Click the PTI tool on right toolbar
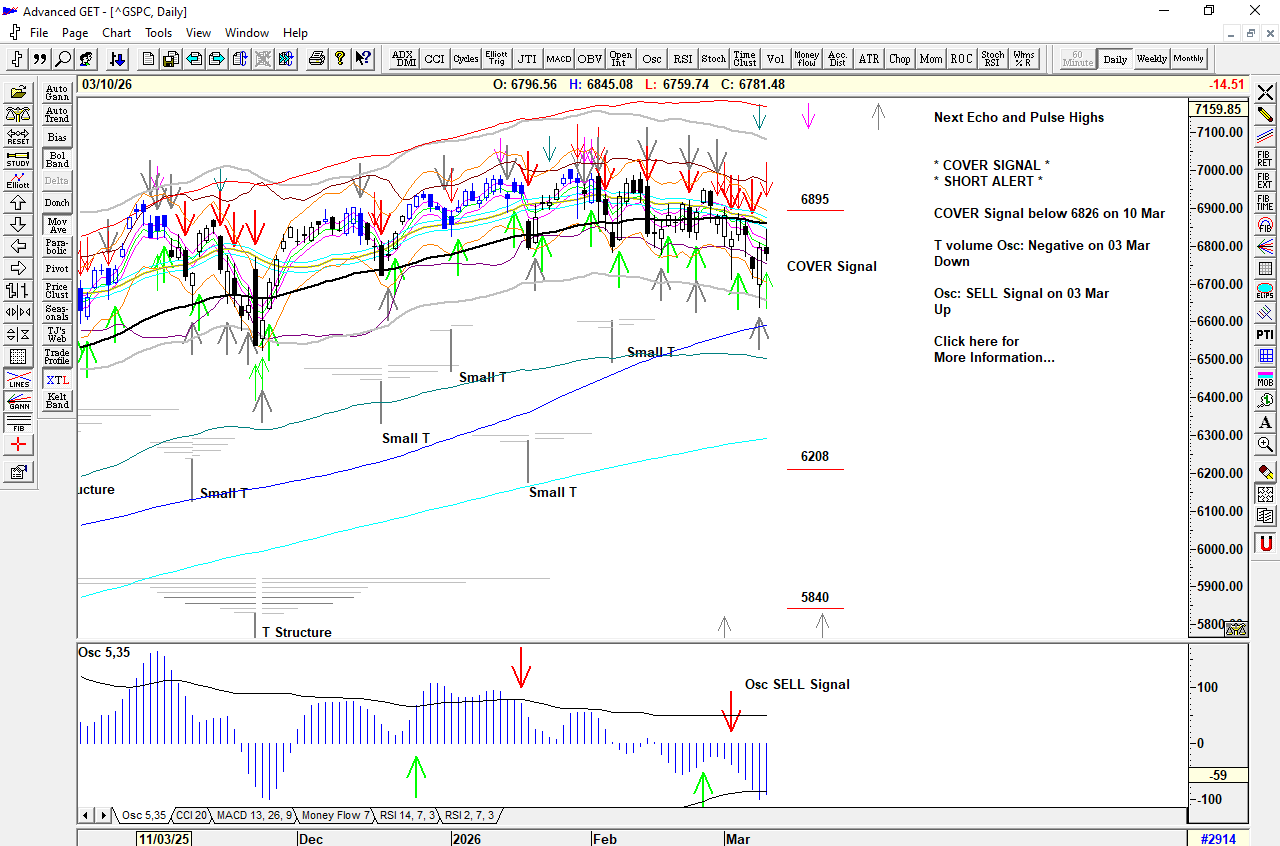Screen dimensions: 1280x846 tap(1265, 334)
